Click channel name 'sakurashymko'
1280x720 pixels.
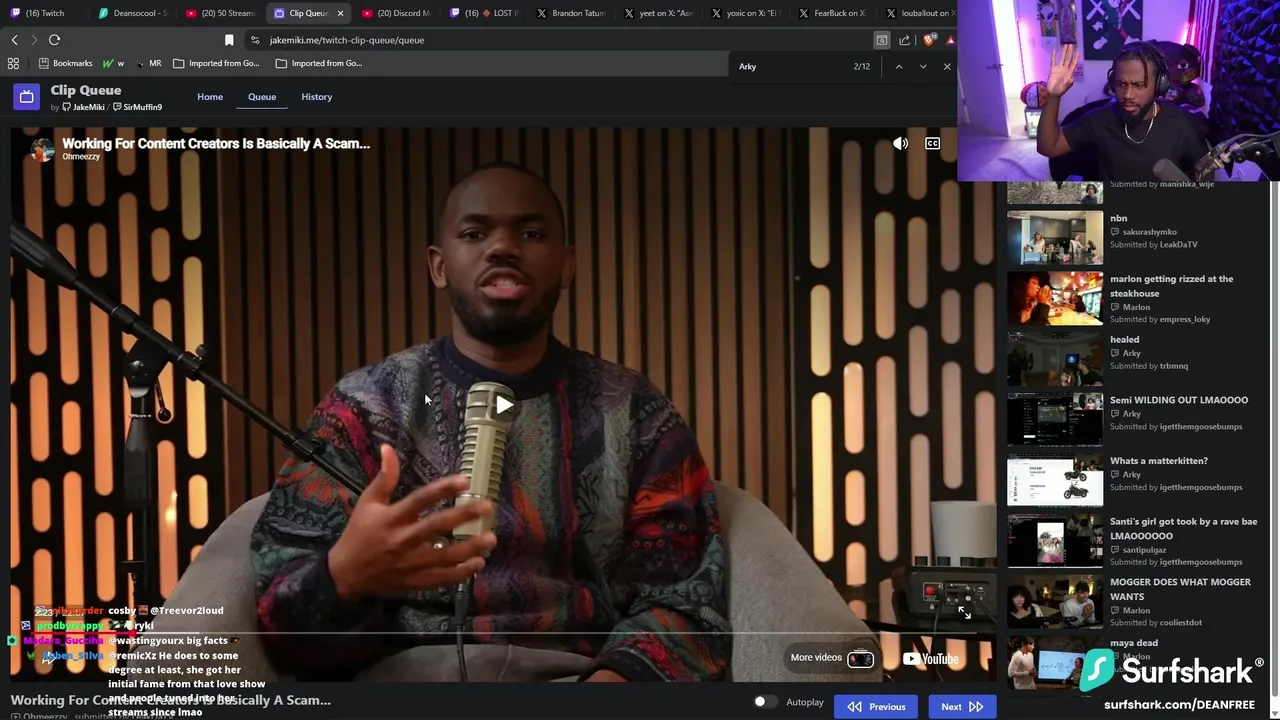pos(1152,232)
